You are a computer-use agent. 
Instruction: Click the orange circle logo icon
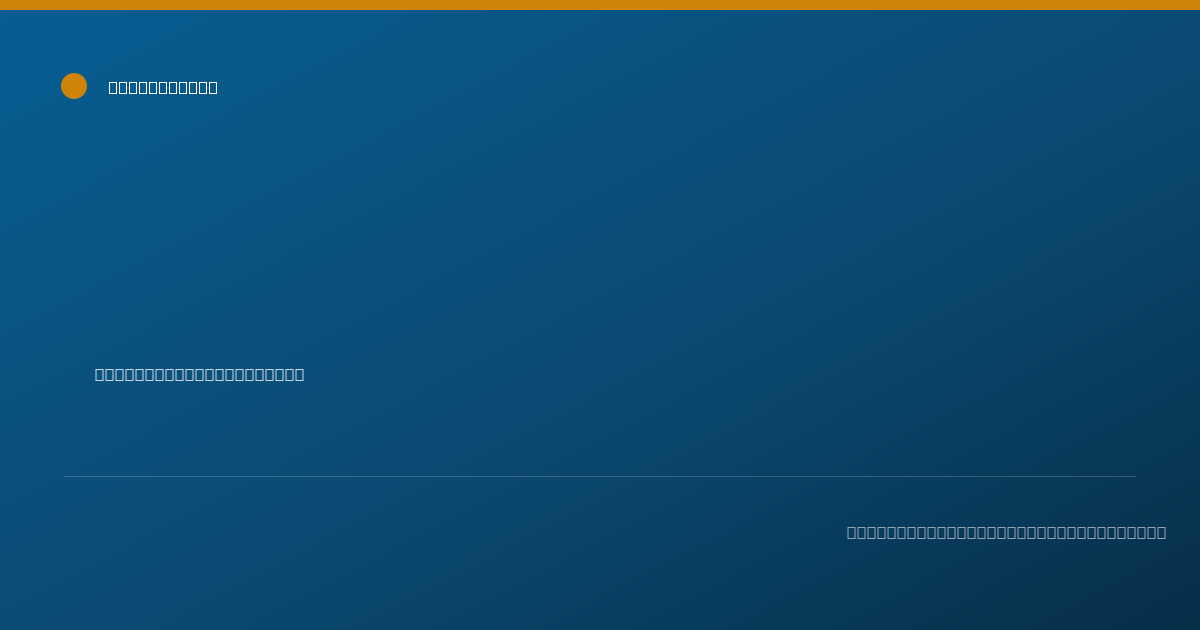[74, 86]
